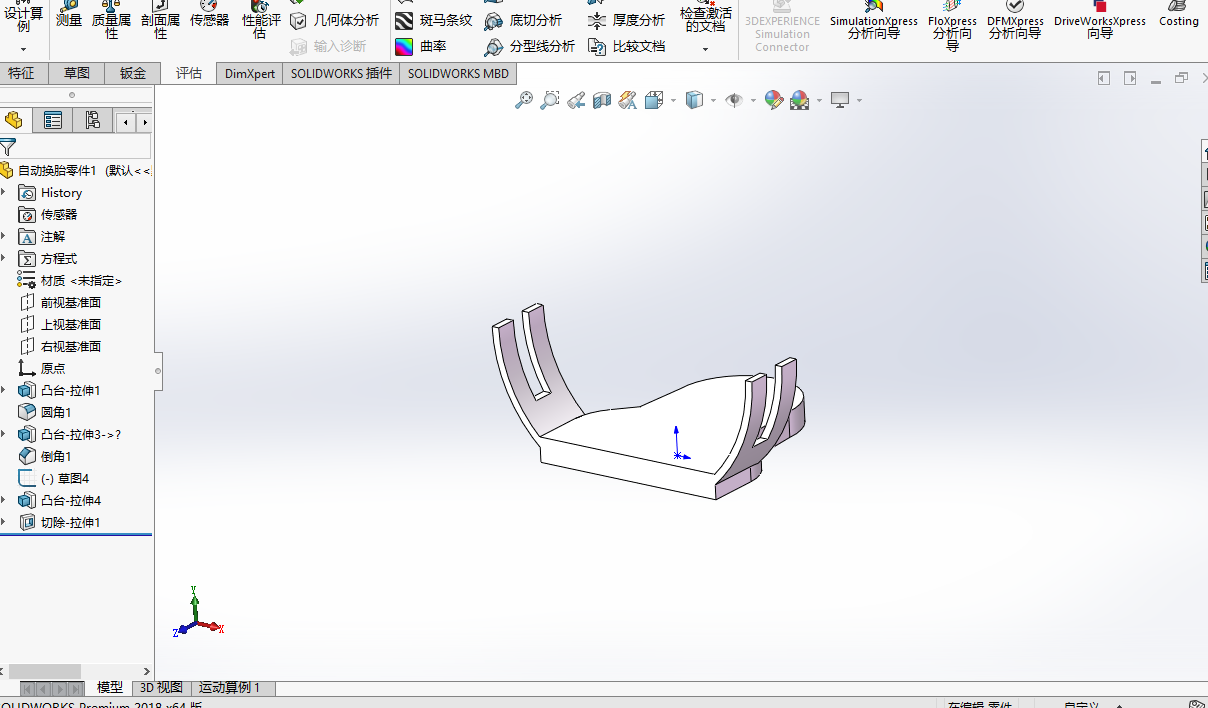
Task: Expand 检查激活的文档 dropdown arrow
Action: [x=705, y=49]
